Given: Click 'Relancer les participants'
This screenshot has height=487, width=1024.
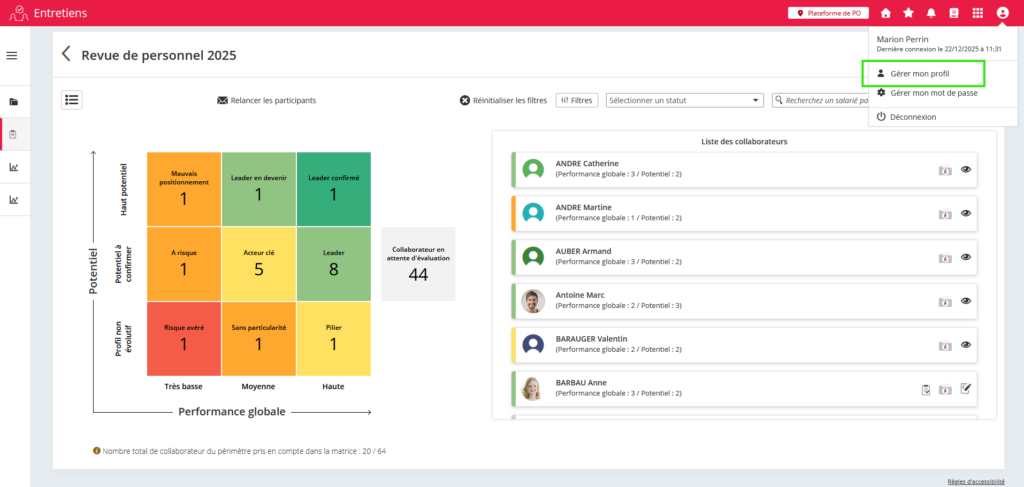Looking at the screenshot, I should click(266, 100).
